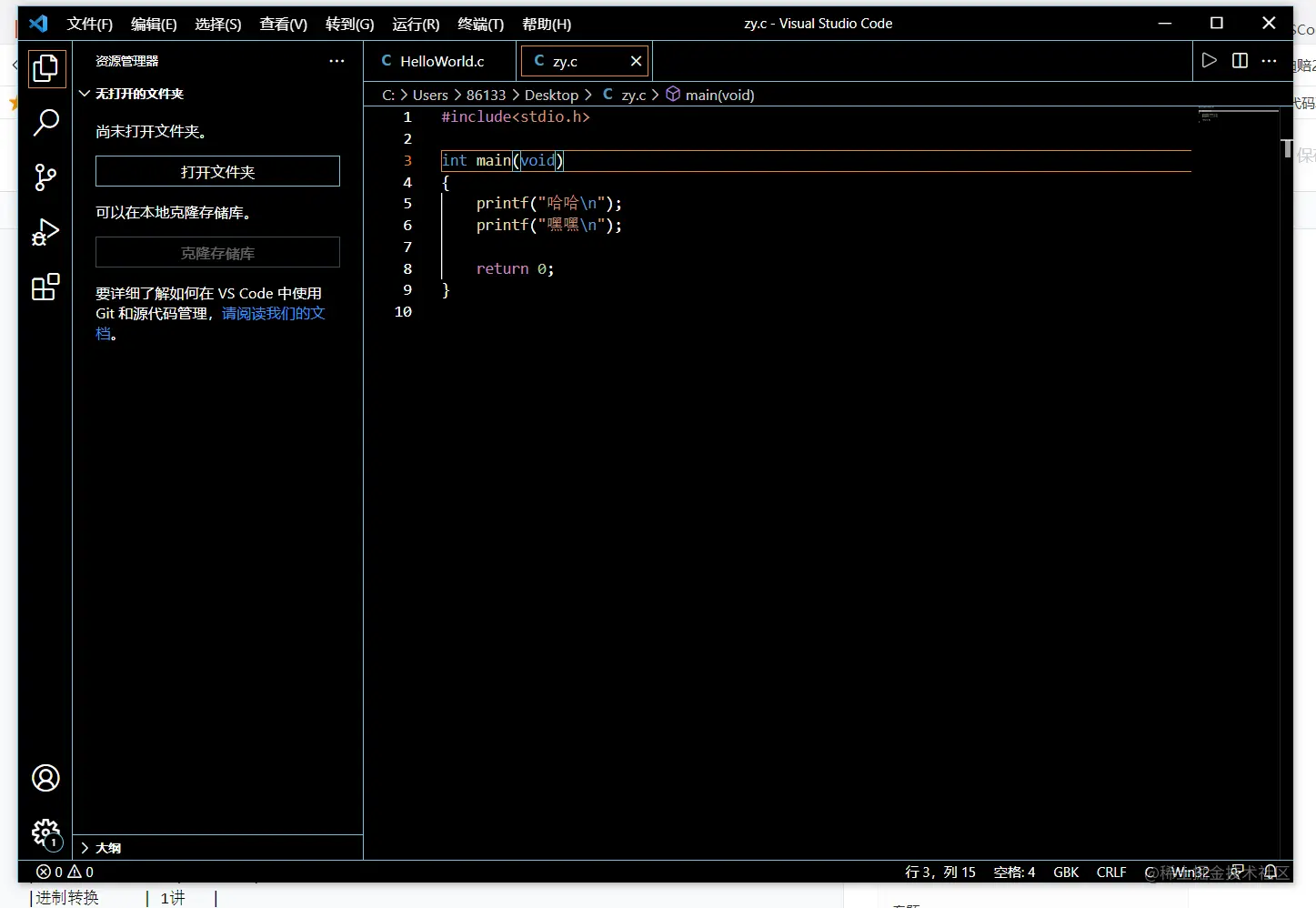This screenshot has height=908, width=1316.
Task: Maximize the Visual Studio Code window
Action: 1216,24
